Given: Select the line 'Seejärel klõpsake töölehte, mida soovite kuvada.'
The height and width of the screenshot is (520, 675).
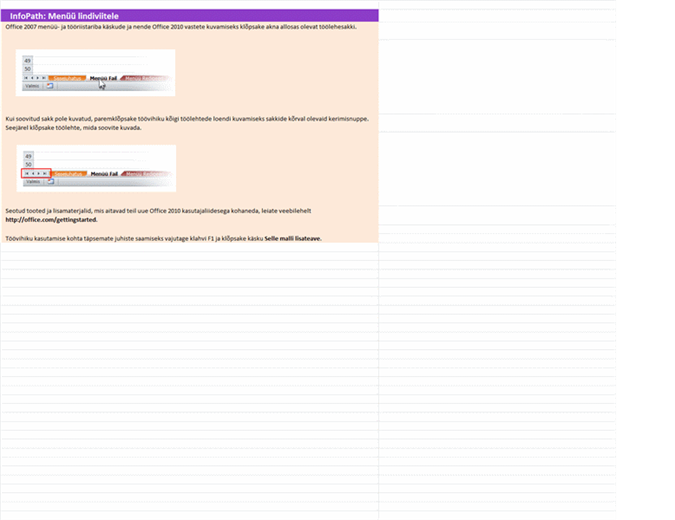Looking at the screenshot, I should click(x=73, y=128).
